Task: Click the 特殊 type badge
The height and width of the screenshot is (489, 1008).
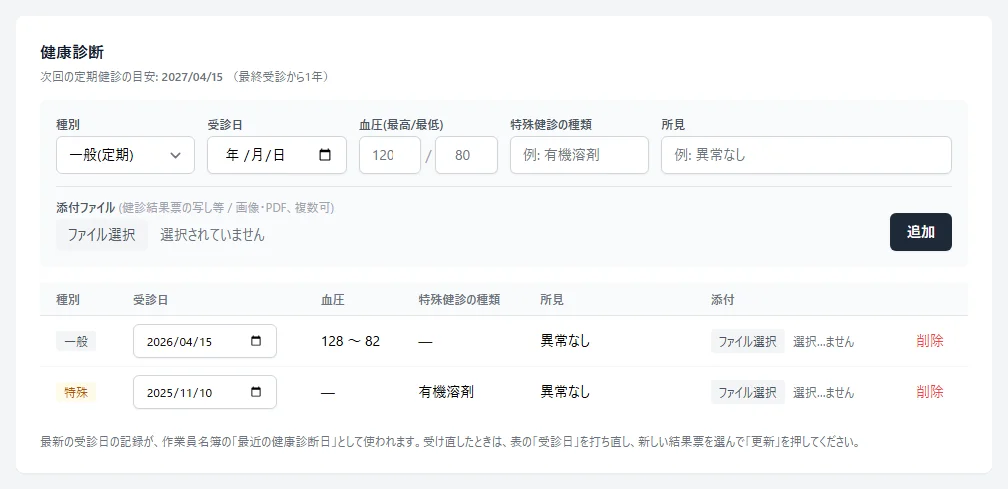Action: [76, 392]
